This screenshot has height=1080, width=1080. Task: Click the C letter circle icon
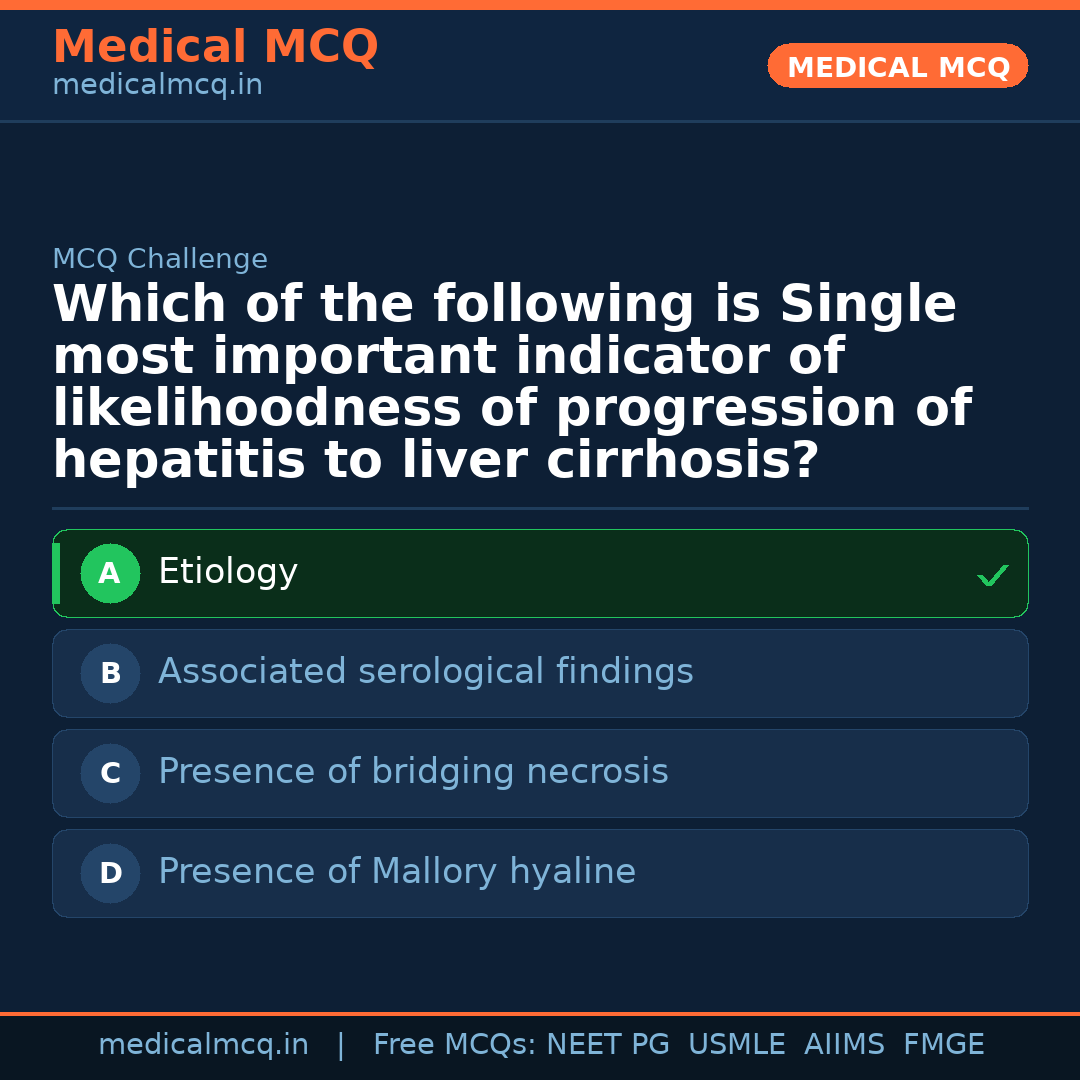pyautogui.click(x=110, y=774)
